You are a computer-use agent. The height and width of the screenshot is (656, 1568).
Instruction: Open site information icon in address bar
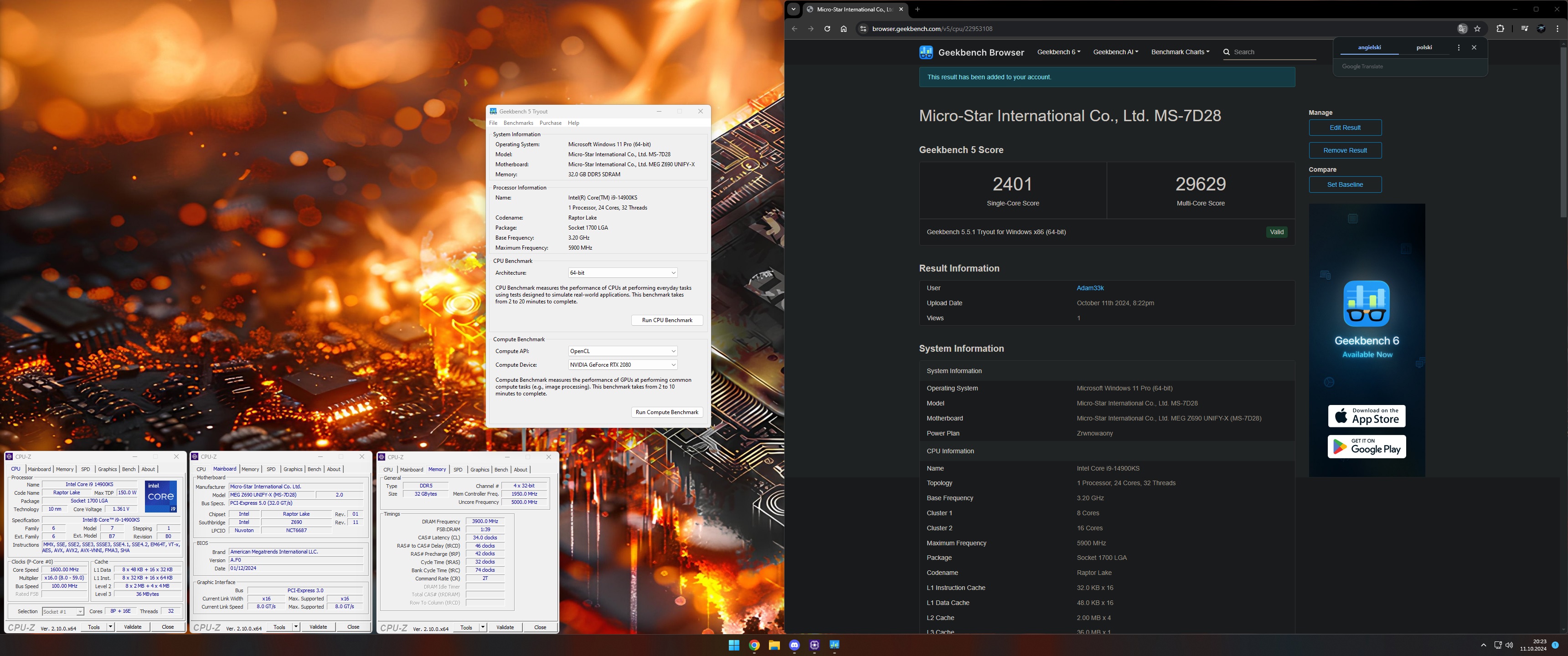(x=862, y=29)
